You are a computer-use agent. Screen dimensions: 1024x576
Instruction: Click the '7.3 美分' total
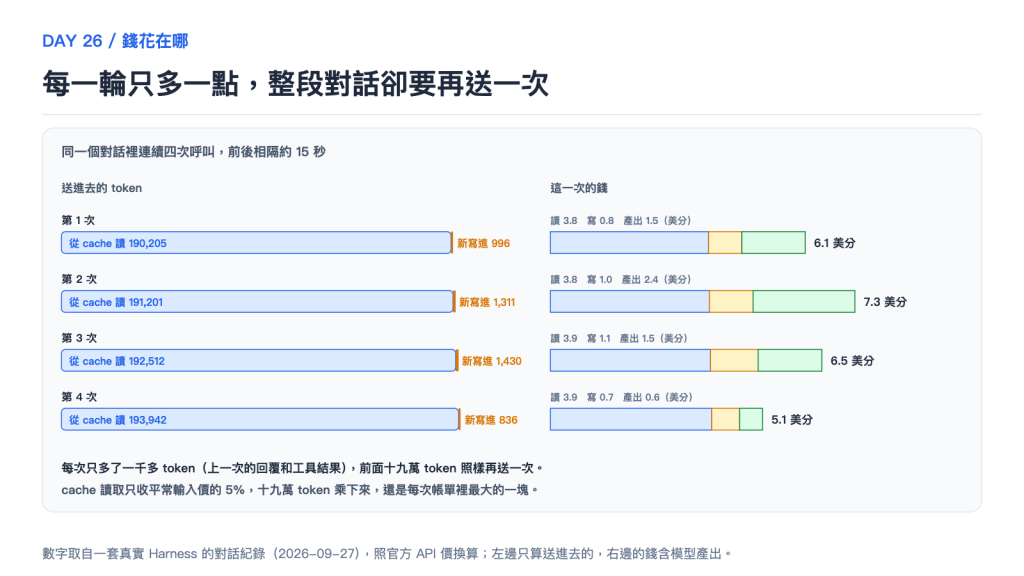[x=884, y=302]
